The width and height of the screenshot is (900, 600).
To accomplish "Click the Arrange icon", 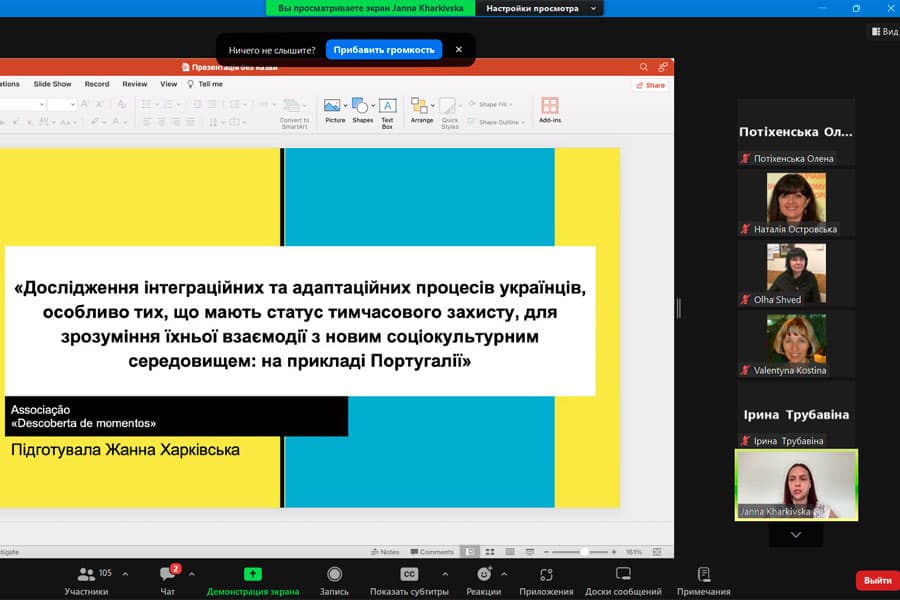I will pos(420,105).
